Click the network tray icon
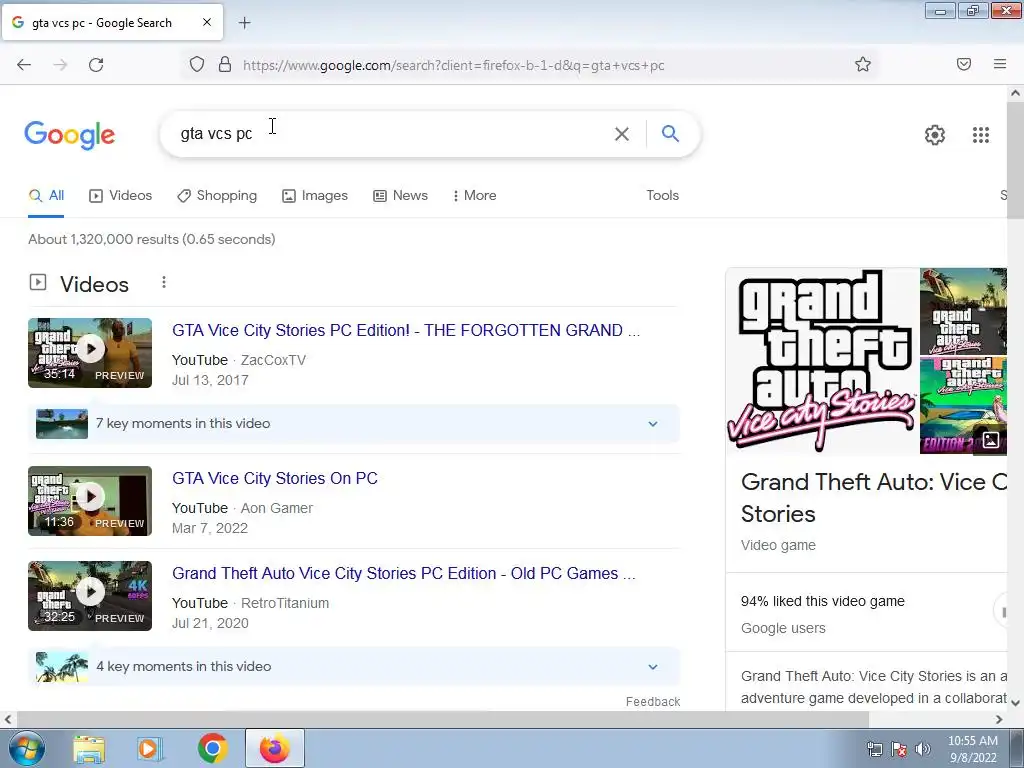1024x768 pixels. pyautogui.click(x=874, y=749)
